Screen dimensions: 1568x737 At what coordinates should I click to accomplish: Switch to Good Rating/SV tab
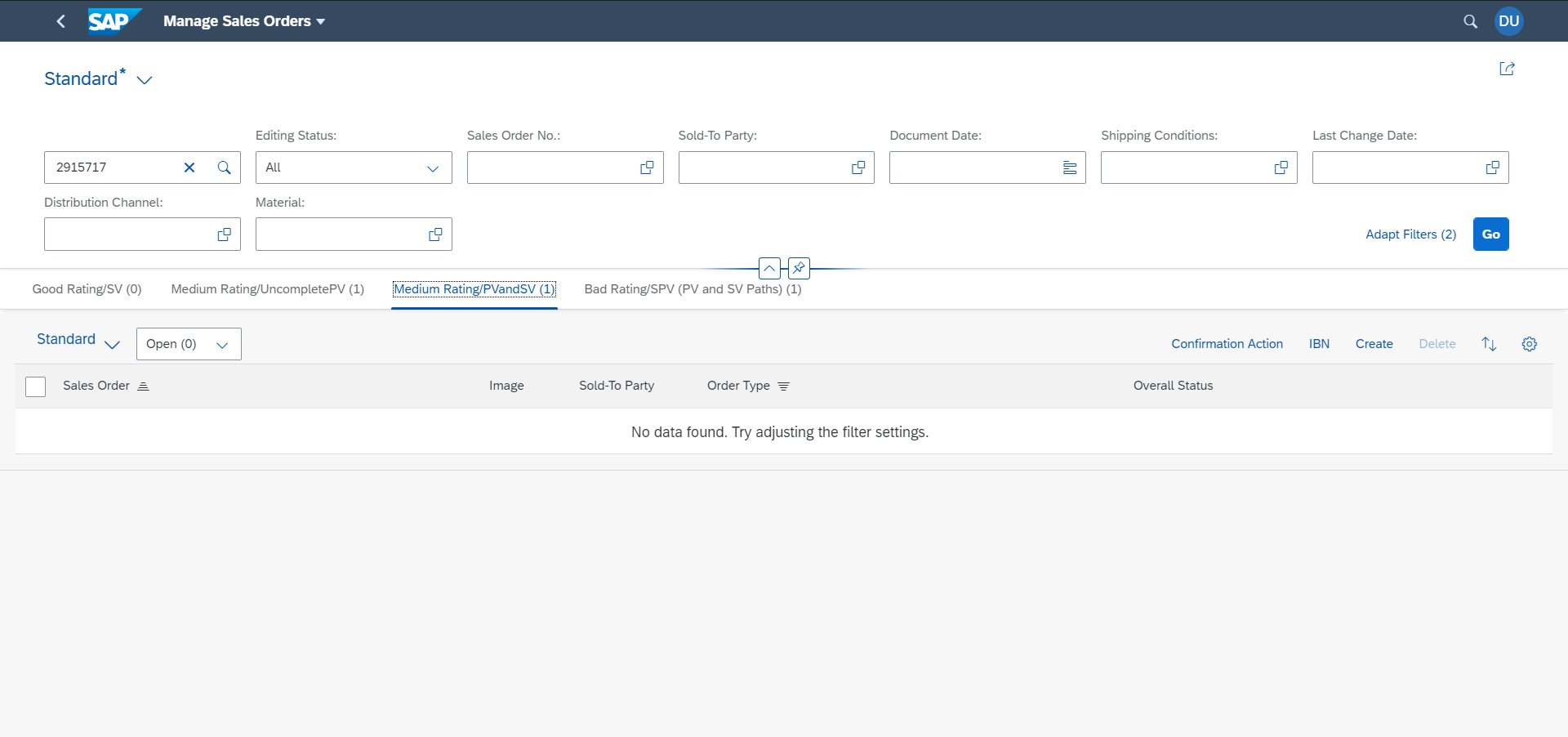87,289
